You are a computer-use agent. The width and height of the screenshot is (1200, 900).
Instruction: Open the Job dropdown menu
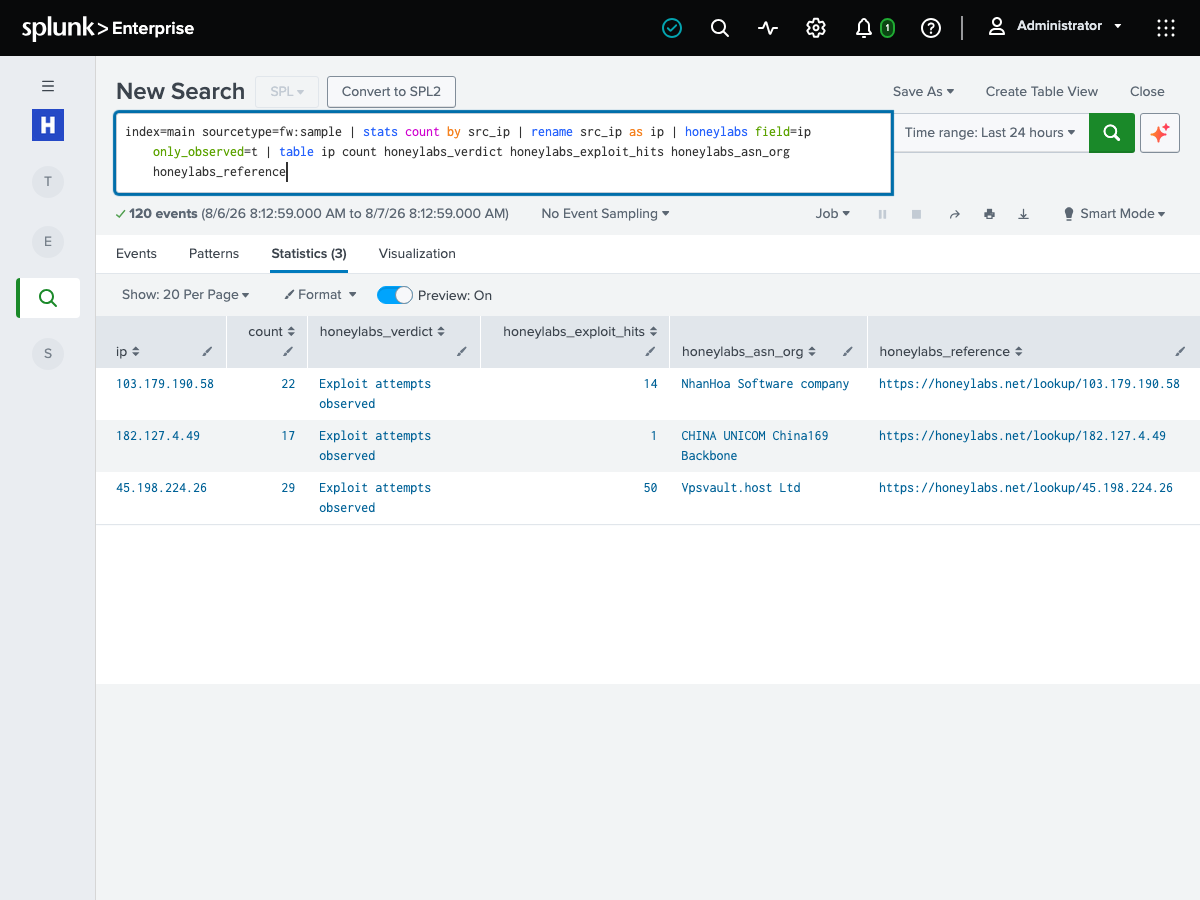[832, 214]
